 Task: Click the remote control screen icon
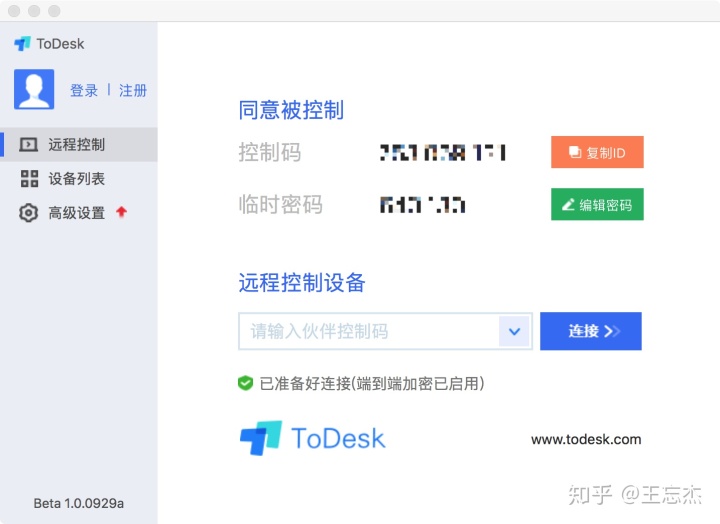click(28, 145)
